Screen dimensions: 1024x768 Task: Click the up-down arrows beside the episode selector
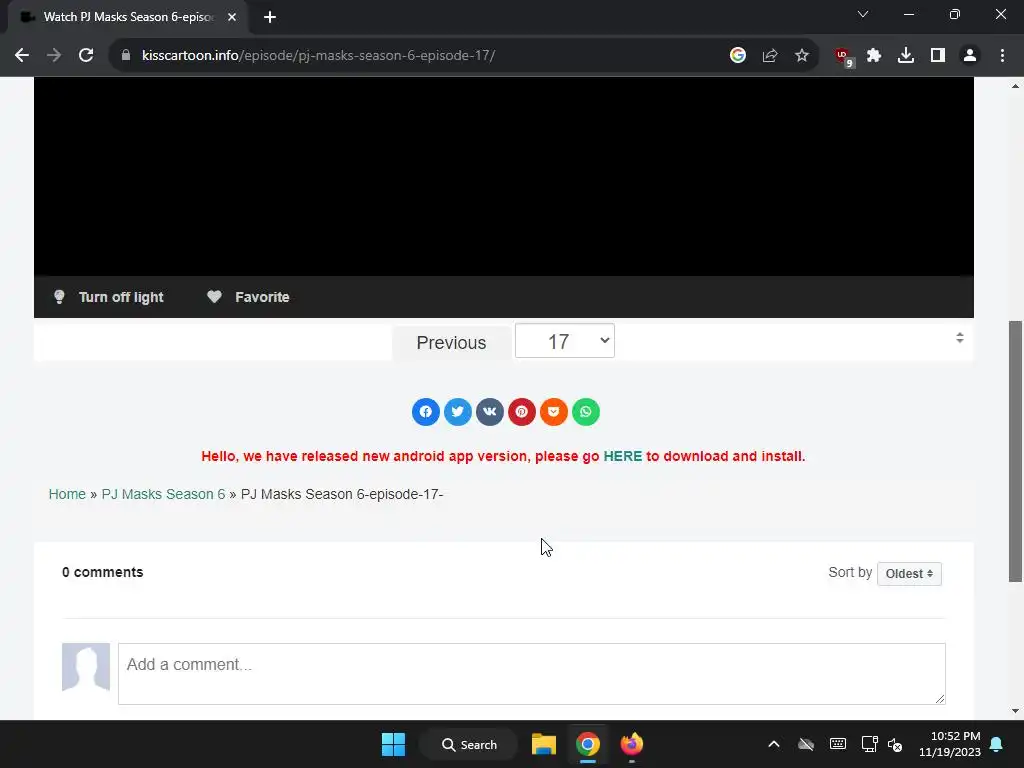tap(959, 338)
